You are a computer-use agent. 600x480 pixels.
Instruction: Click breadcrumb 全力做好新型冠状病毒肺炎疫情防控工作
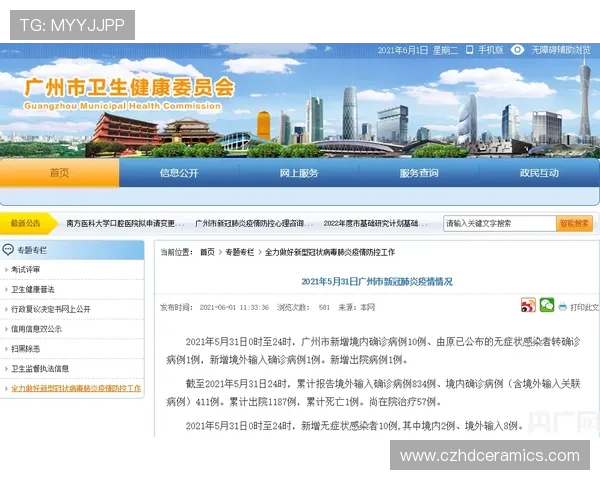tap(330, 252)
